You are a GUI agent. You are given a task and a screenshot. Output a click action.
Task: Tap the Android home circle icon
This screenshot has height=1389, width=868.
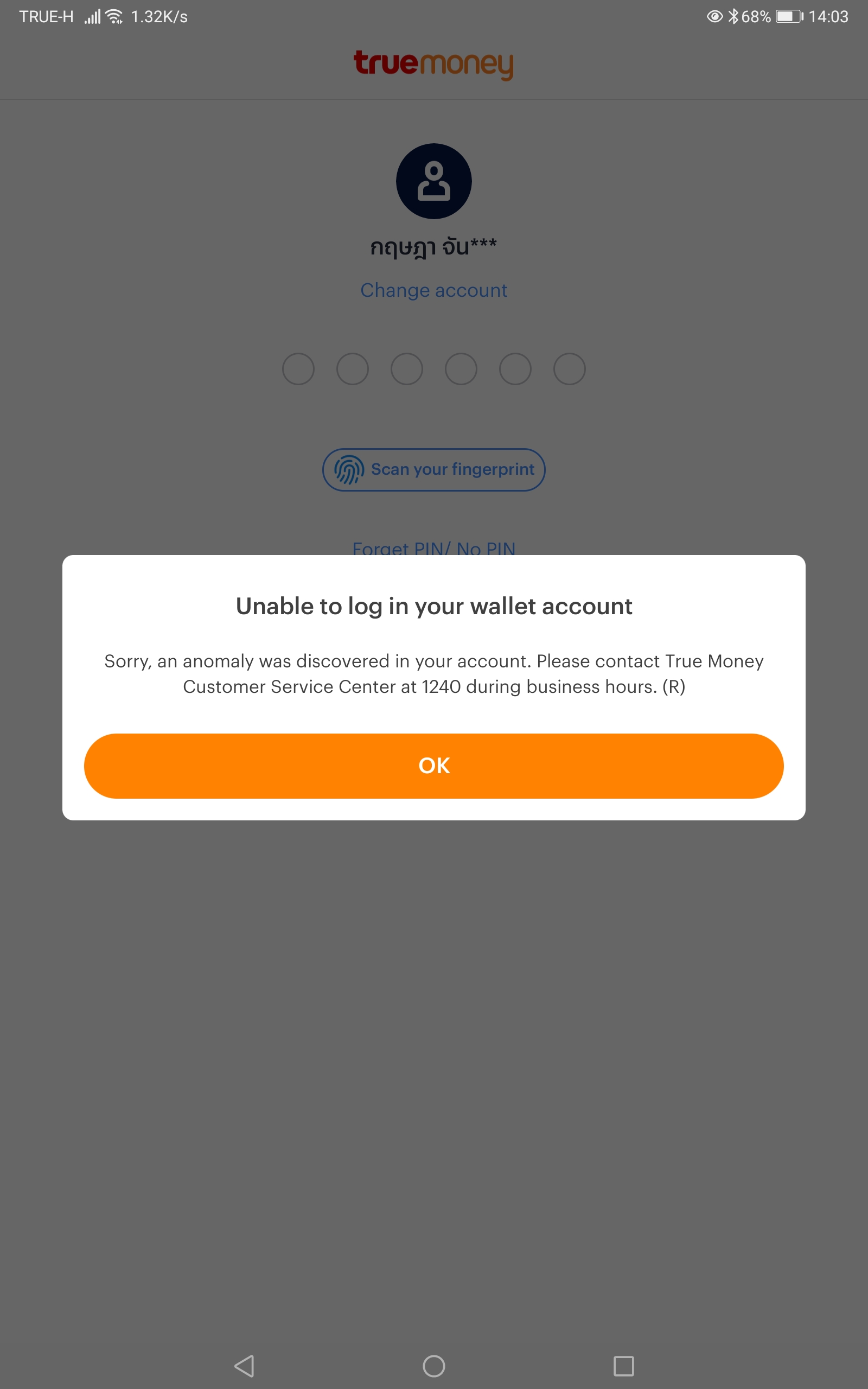pyautogui.click(x=433, y=1366)
